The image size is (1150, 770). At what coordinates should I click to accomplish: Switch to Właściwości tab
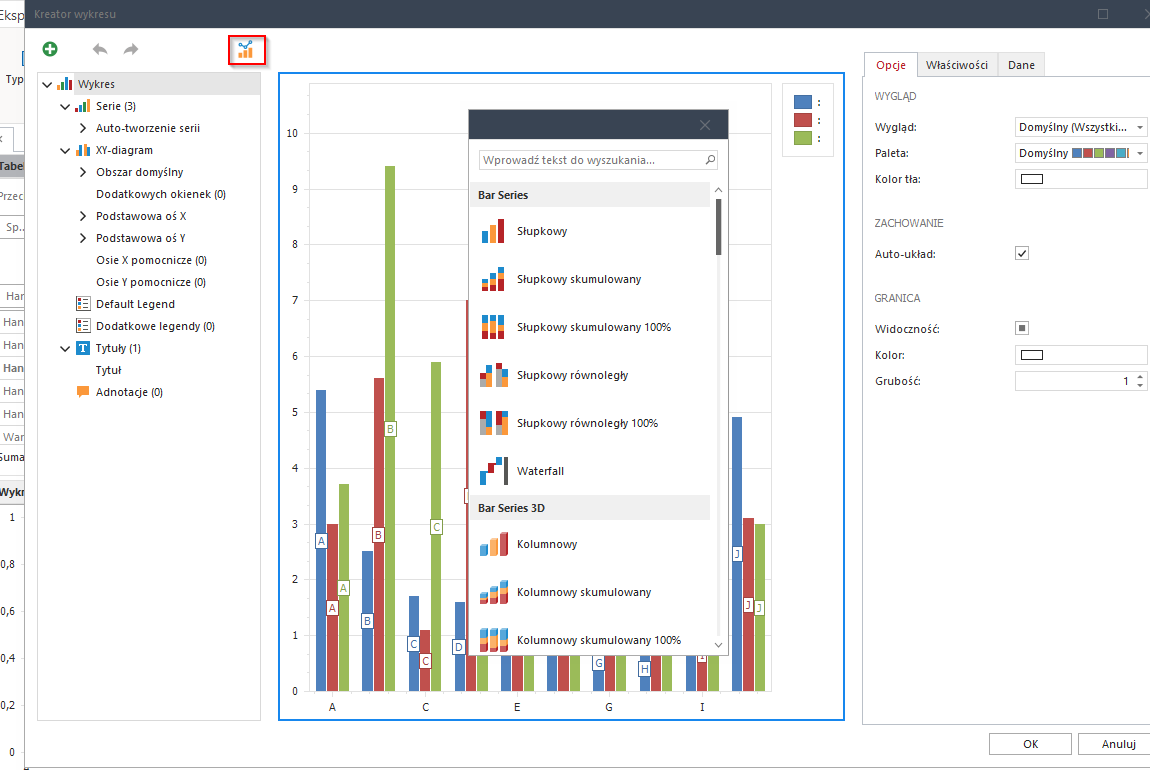(x=956, y=65)
